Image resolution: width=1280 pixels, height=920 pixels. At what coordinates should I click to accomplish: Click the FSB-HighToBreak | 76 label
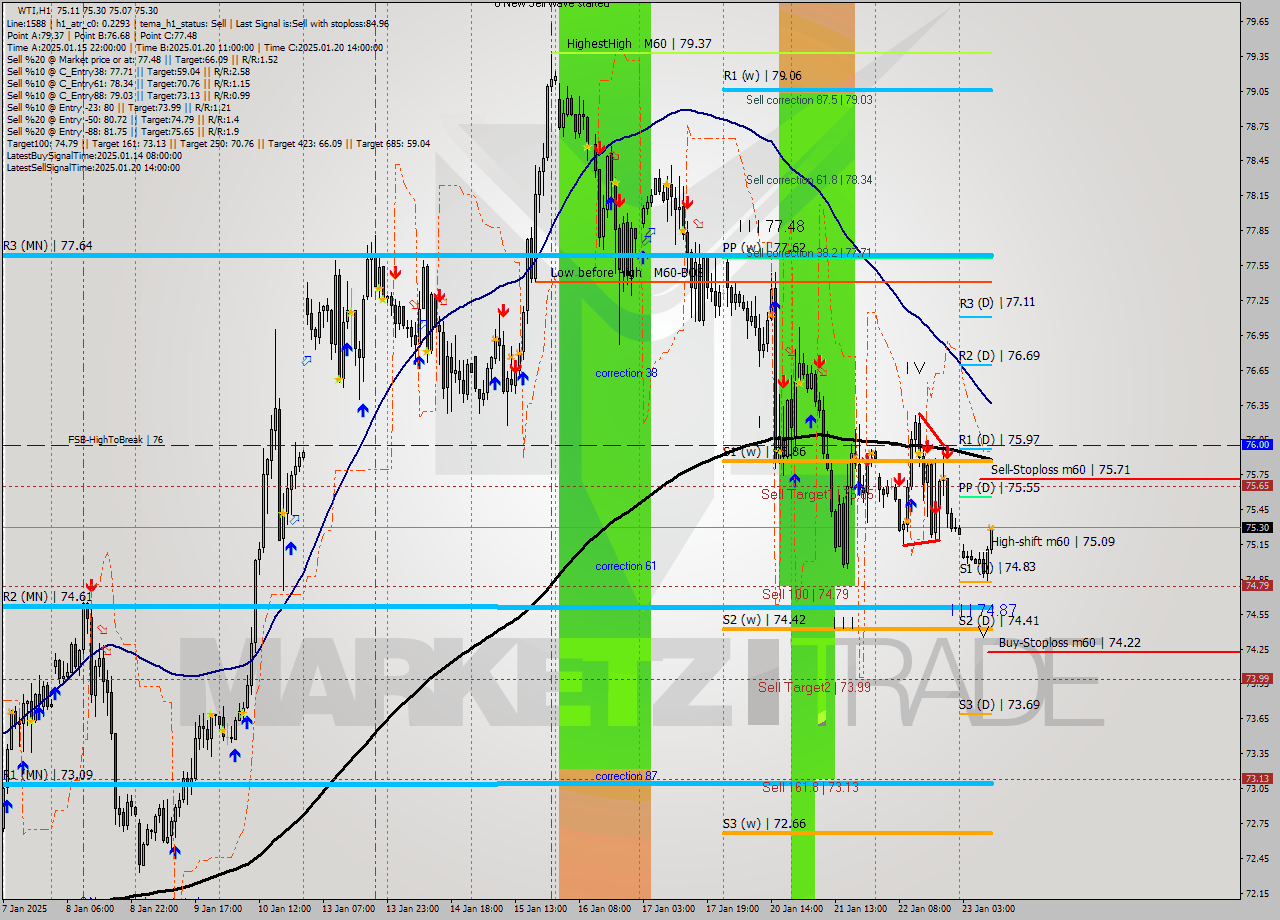[x=115, y=439]
